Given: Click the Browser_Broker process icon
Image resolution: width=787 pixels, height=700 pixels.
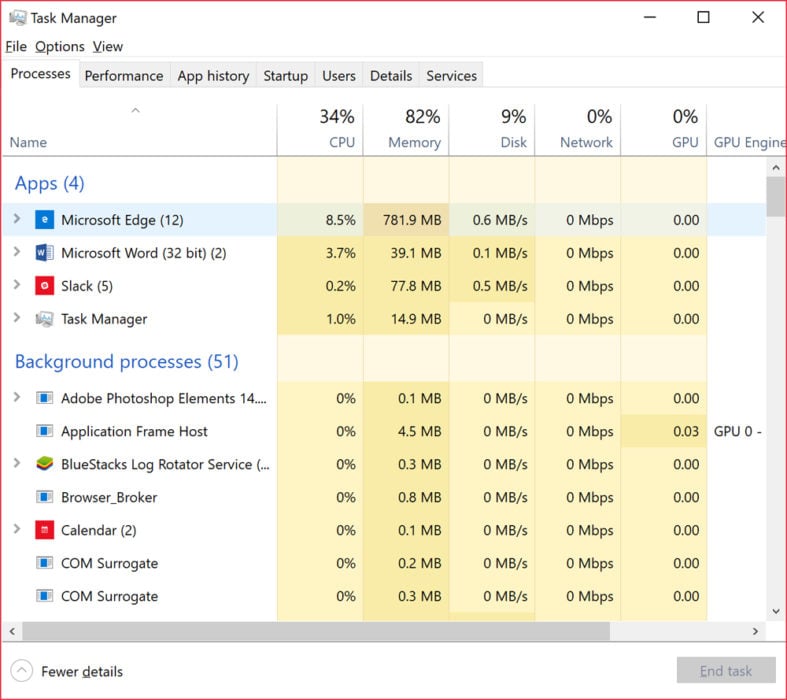Looking at the screenshot, I should (44, 497).
